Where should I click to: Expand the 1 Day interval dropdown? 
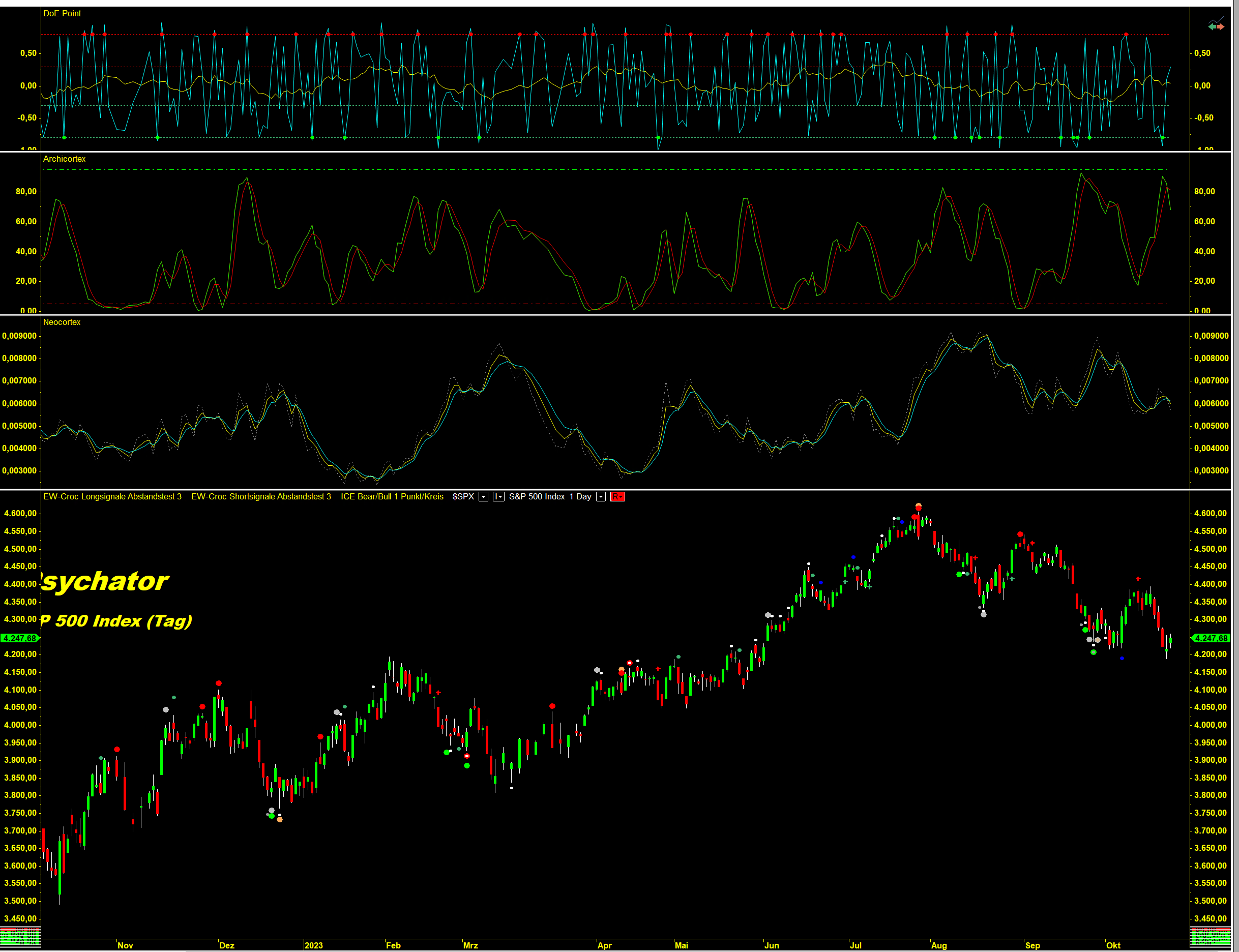[601, 497]
